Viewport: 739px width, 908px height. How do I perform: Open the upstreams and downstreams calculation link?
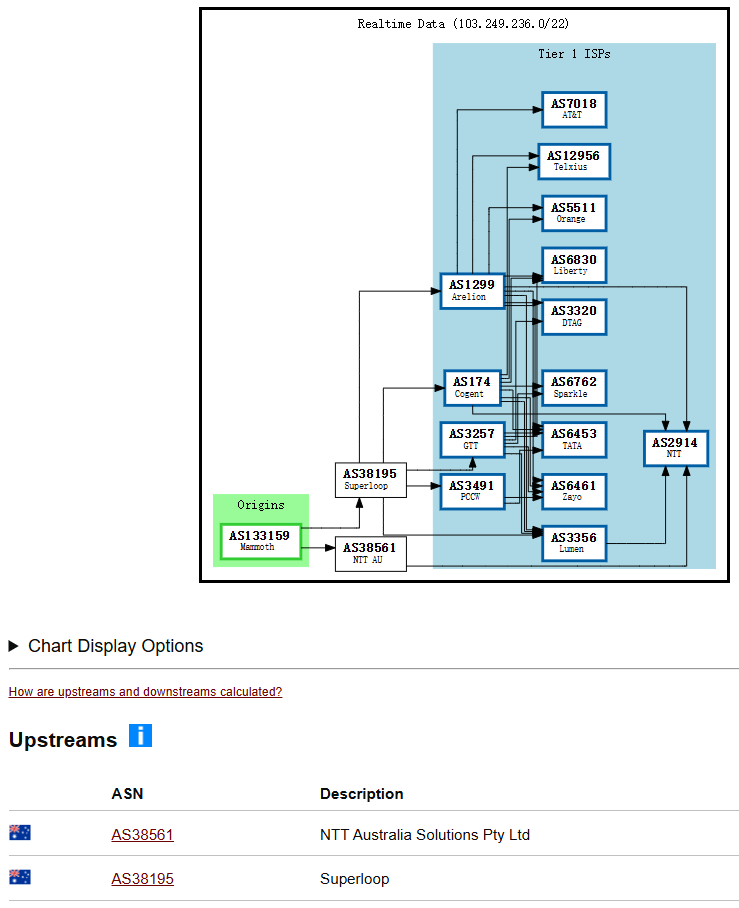(145, 691)
